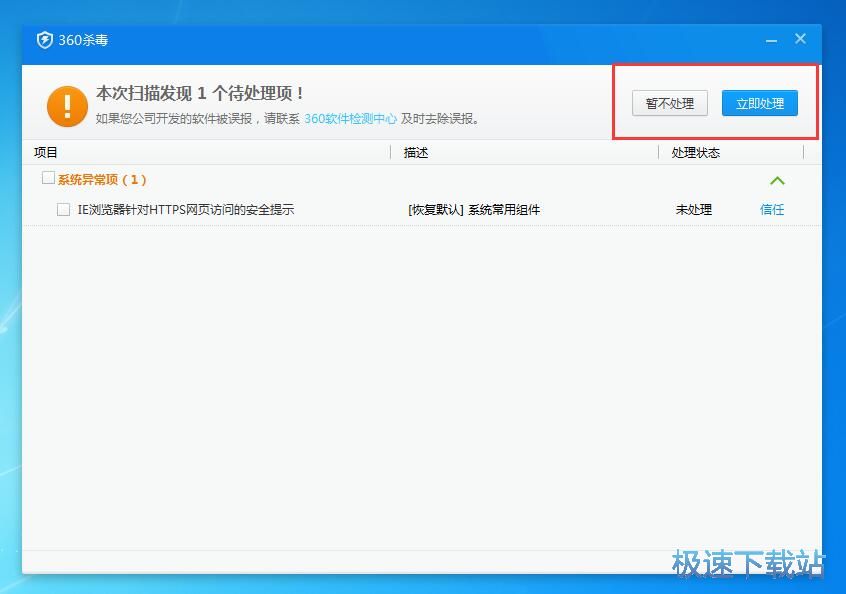Click description [恢复默认] 系统常用组件
Screen dimensions: 846x594
tap(474, 210)
